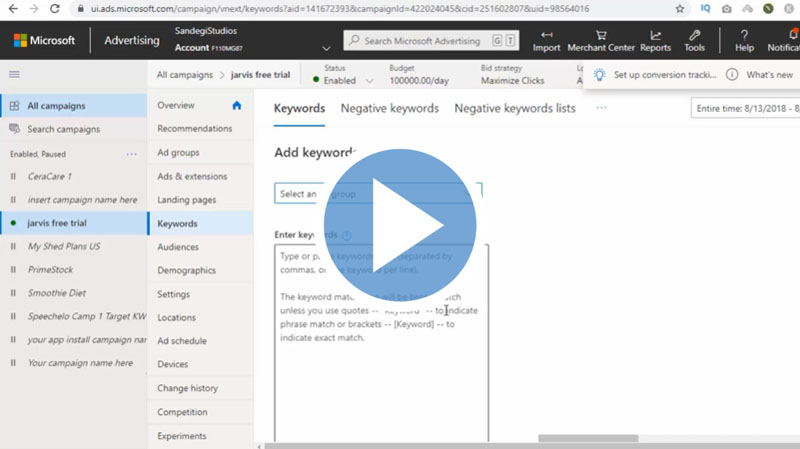This screenshot has width=800, height=449.
Task: Expand the account selector dropdown
Action: (x=327, y=48)
